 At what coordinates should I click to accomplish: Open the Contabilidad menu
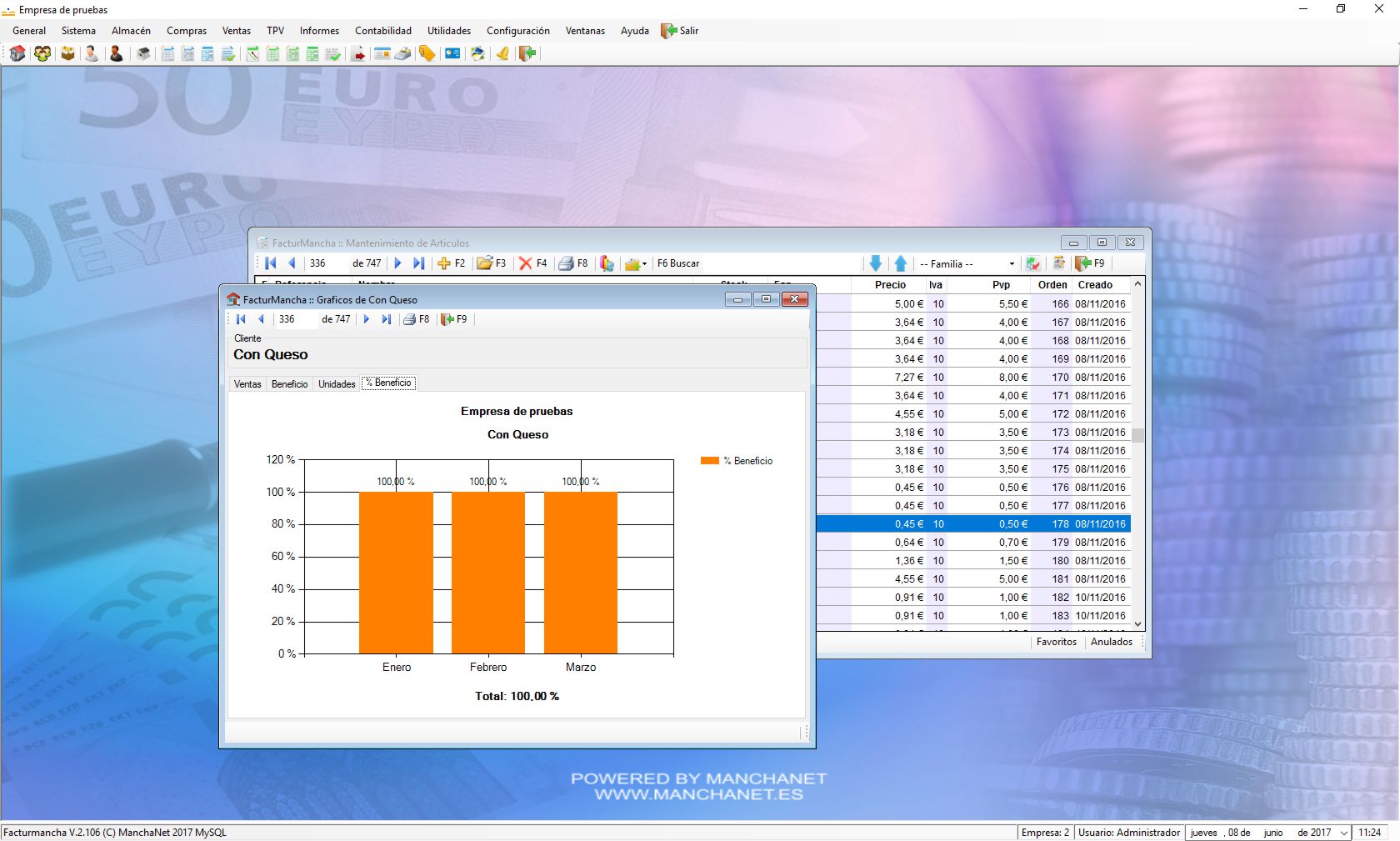[382, 31]
